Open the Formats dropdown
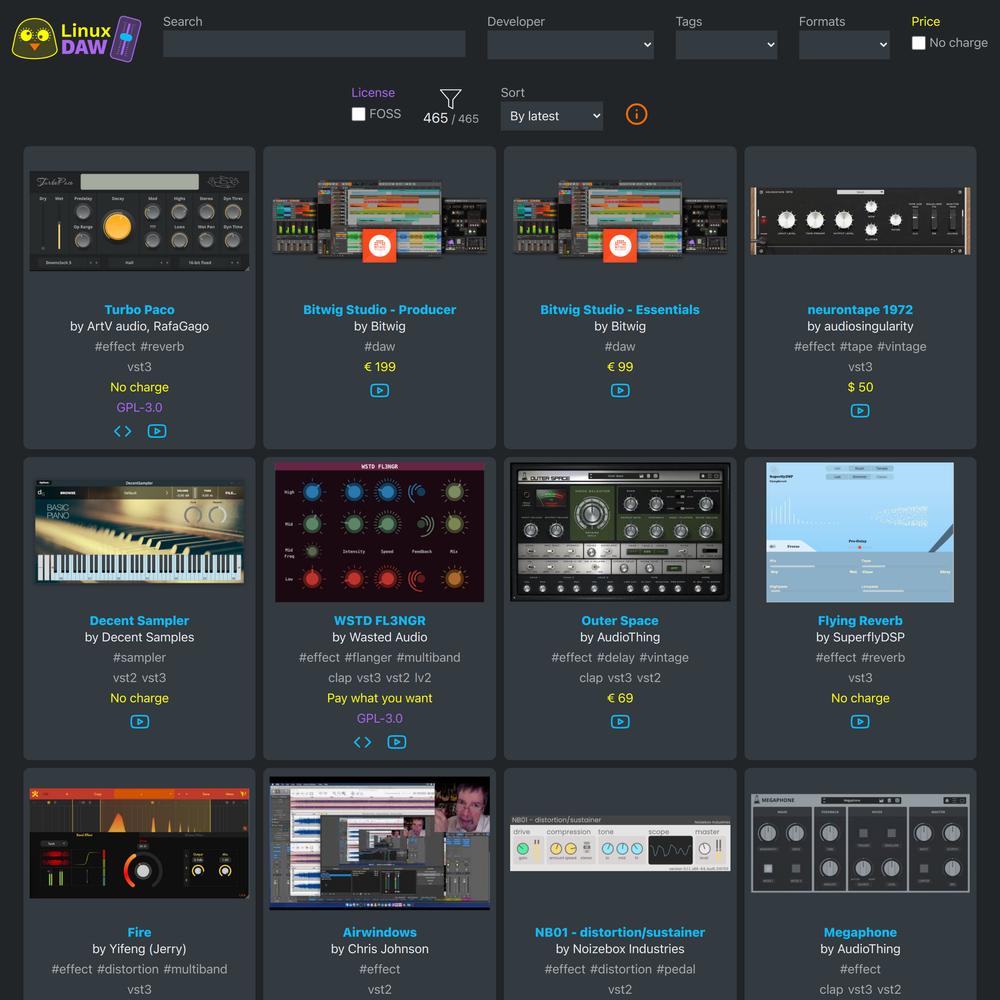This screenshot has width=1000, height=1000. pos(844,45)
